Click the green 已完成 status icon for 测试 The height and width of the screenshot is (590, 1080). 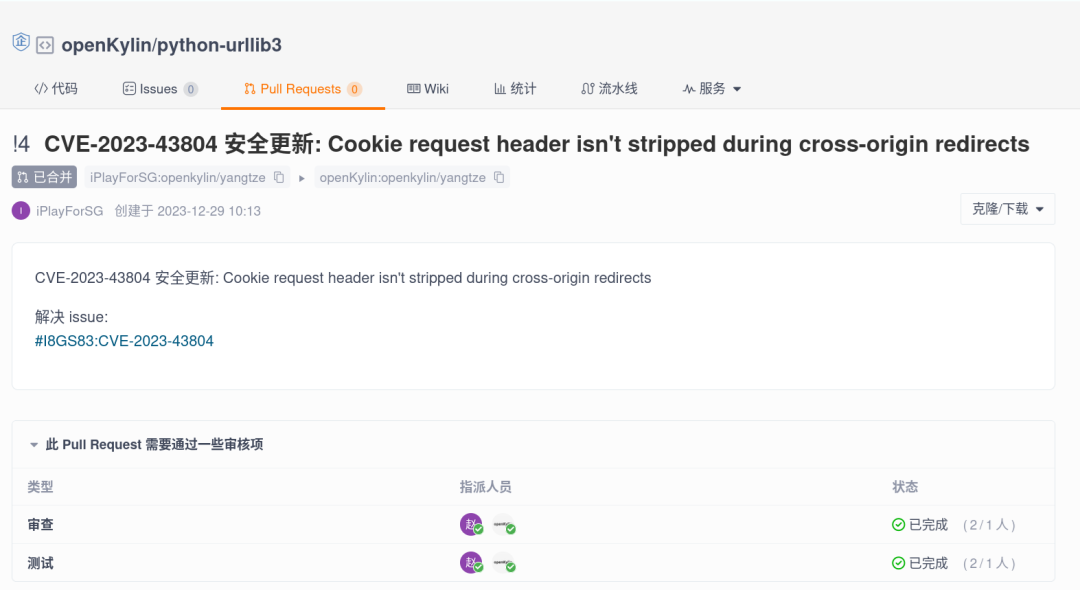click(x=898, y=564)
